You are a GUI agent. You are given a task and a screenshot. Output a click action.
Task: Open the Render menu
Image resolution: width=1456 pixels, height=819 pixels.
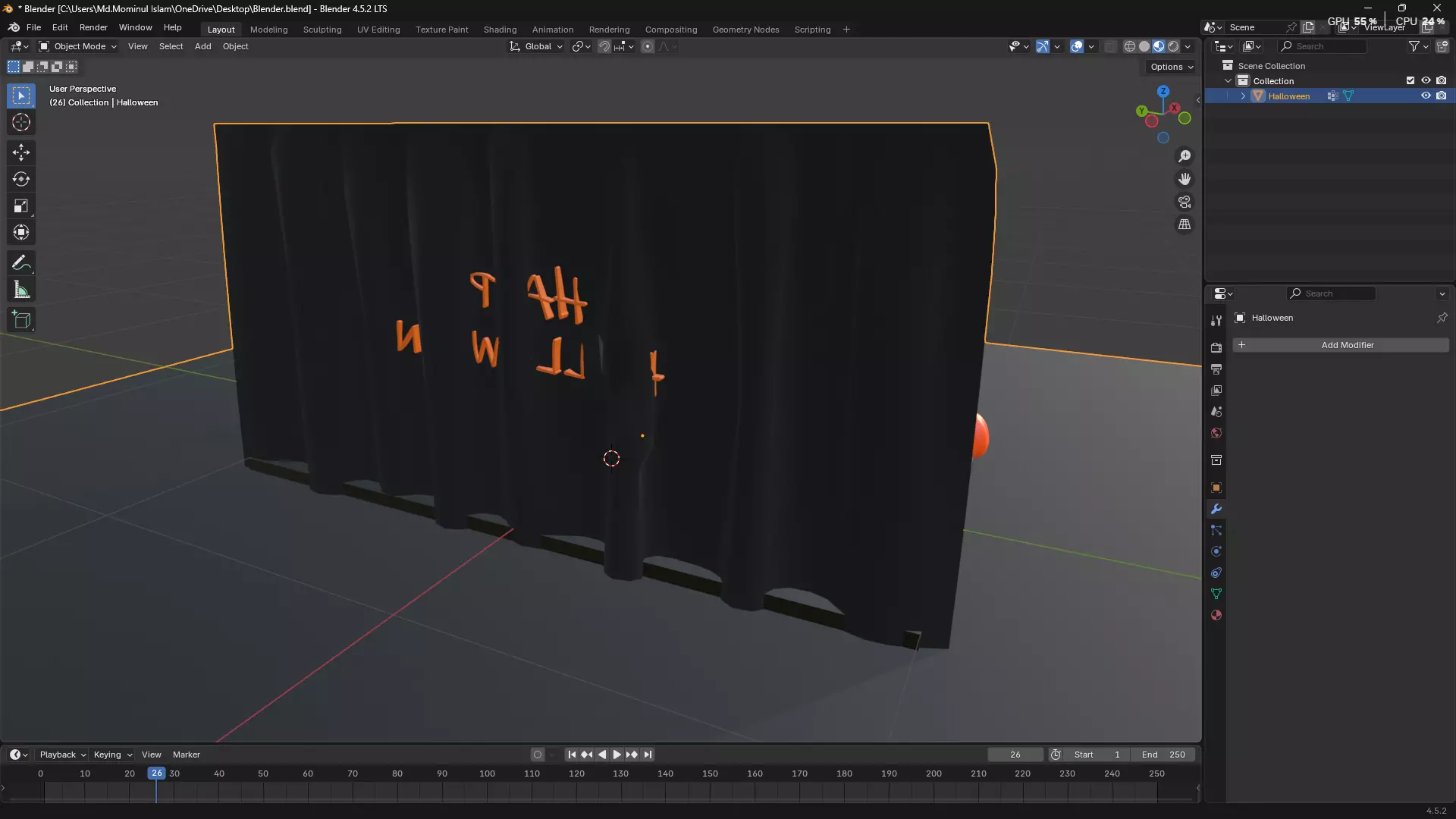coord(93,27)
